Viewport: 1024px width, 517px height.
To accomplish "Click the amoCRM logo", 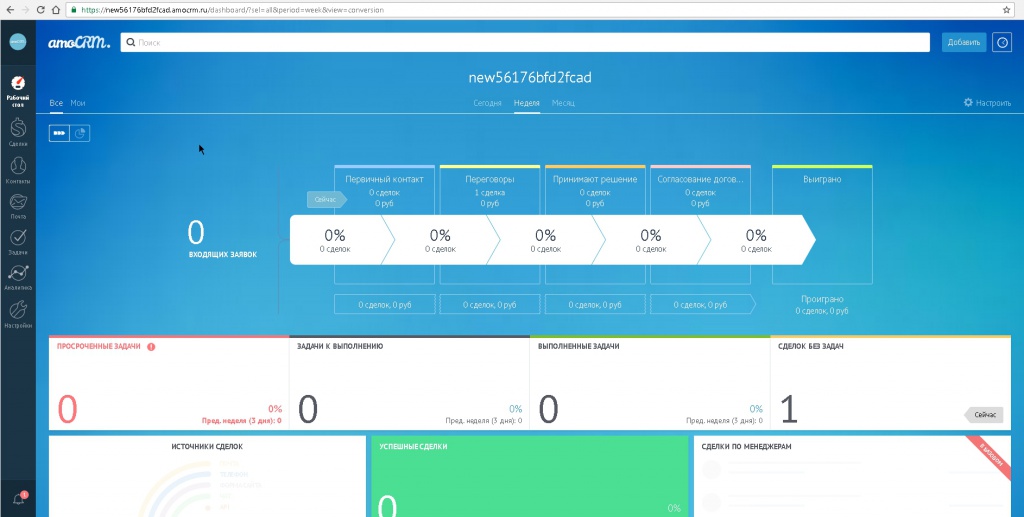I will point(79,42).
